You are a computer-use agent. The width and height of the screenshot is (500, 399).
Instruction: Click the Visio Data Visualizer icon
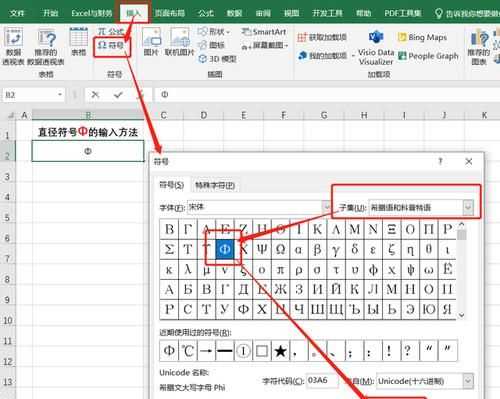pyautogui.click(x=376, y=37)
